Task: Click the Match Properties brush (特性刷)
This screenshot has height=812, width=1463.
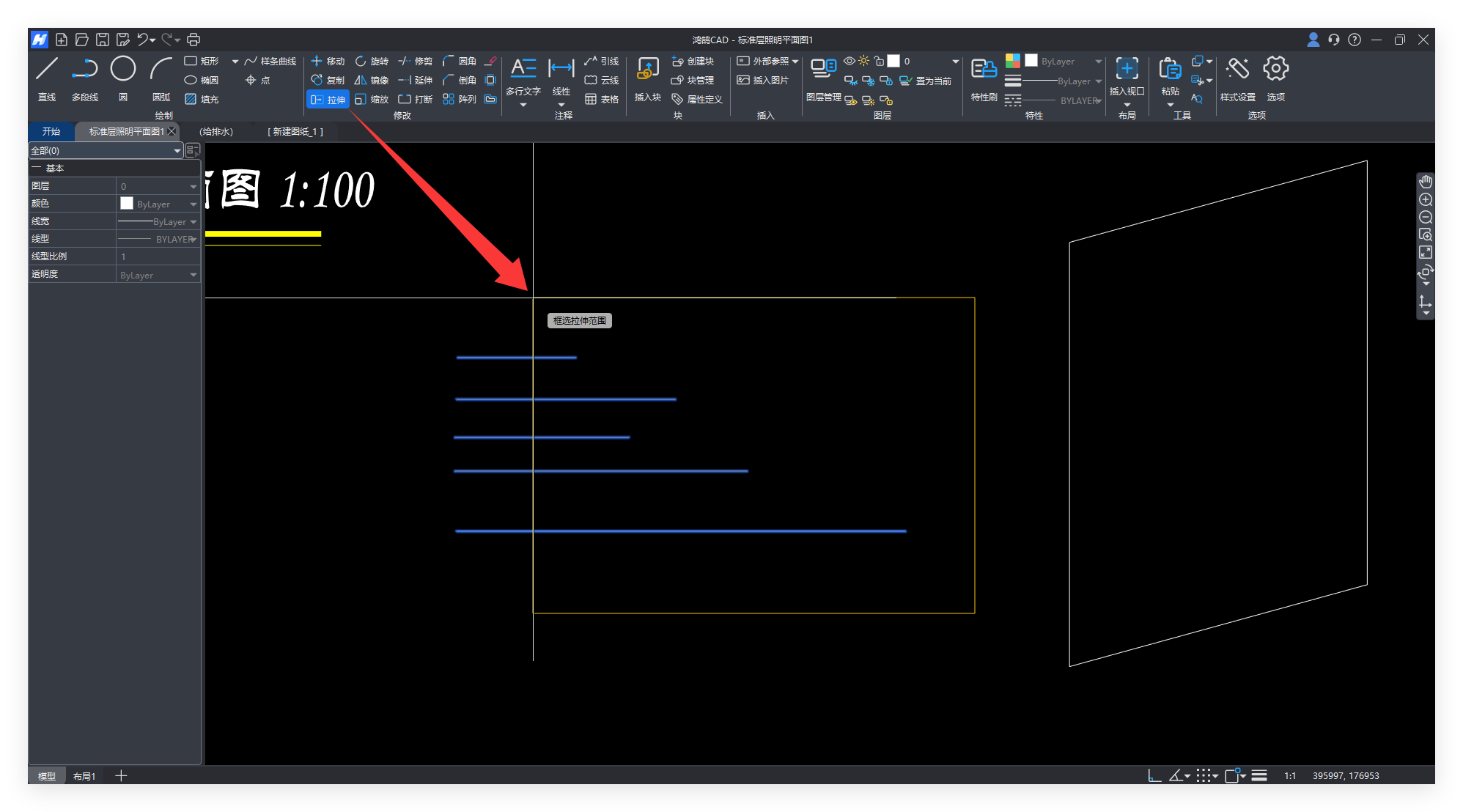Action: tap(984, 70)
